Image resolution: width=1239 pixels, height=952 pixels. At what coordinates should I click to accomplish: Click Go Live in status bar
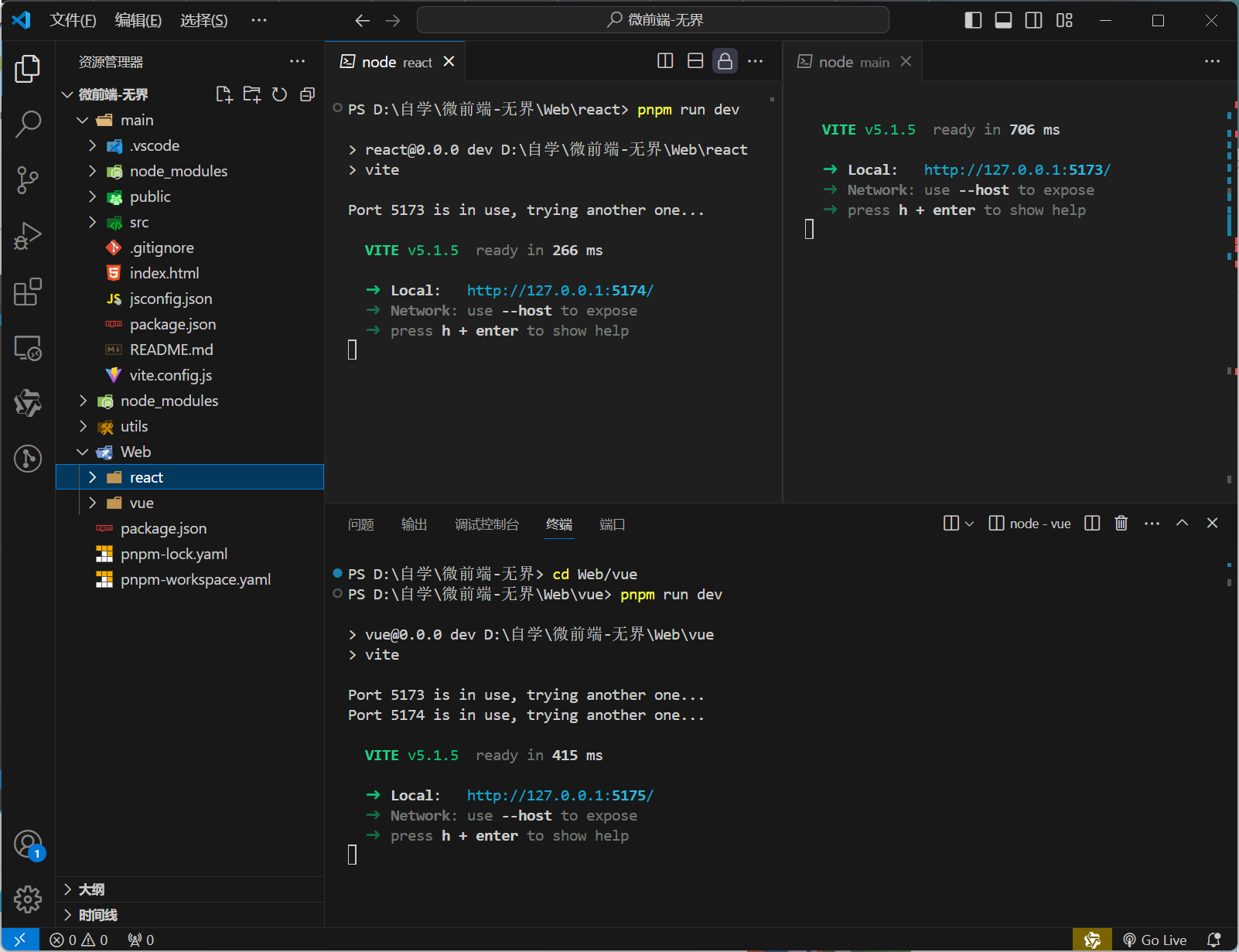pos(1155,940)
